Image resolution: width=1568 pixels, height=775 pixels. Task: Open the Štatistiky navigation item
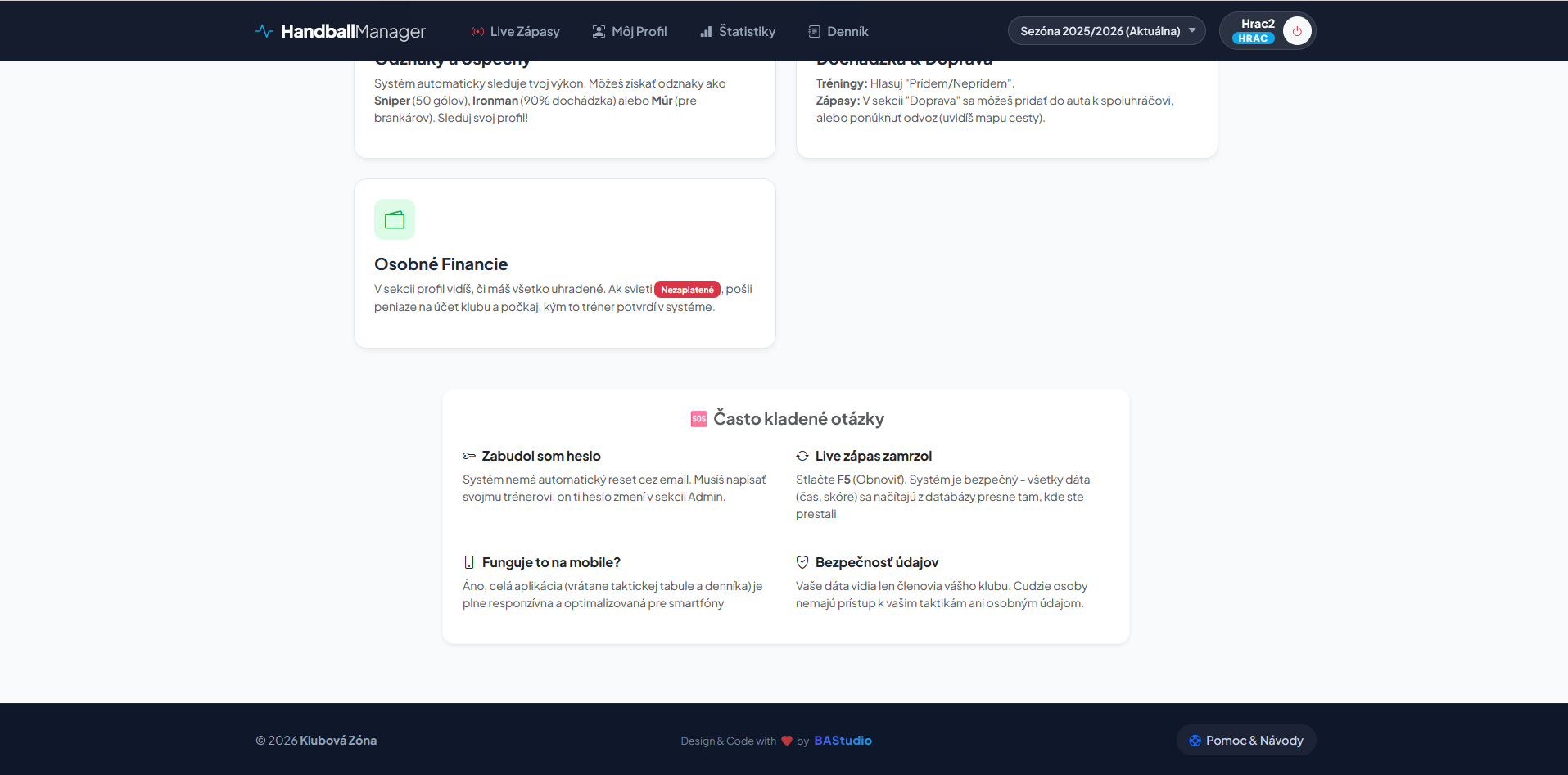737,31
